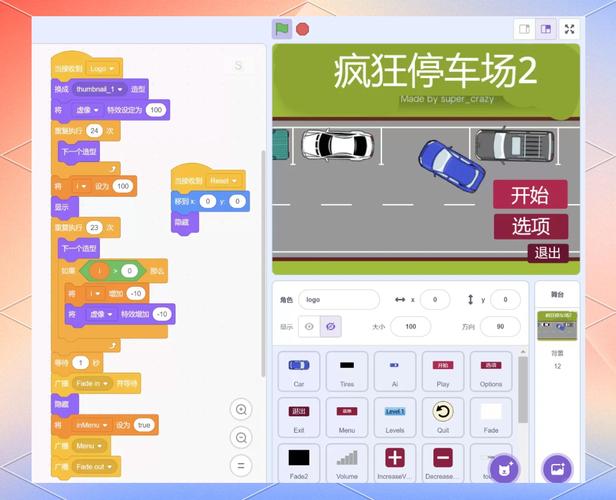Edit the 0 value in the comparison block
The image size is (616, 500).
129,271
